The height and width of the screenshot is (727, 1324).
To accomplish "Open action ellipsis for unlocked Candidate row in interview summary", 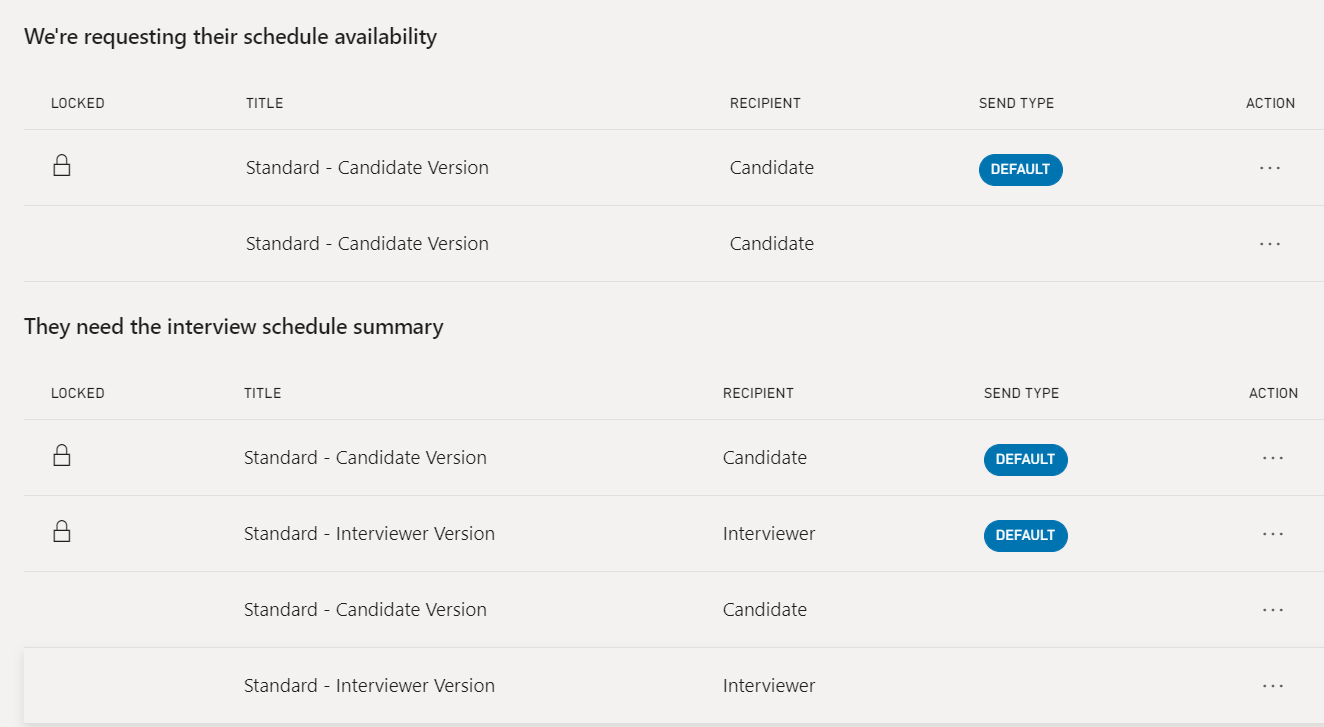I will click(1273, 610).
